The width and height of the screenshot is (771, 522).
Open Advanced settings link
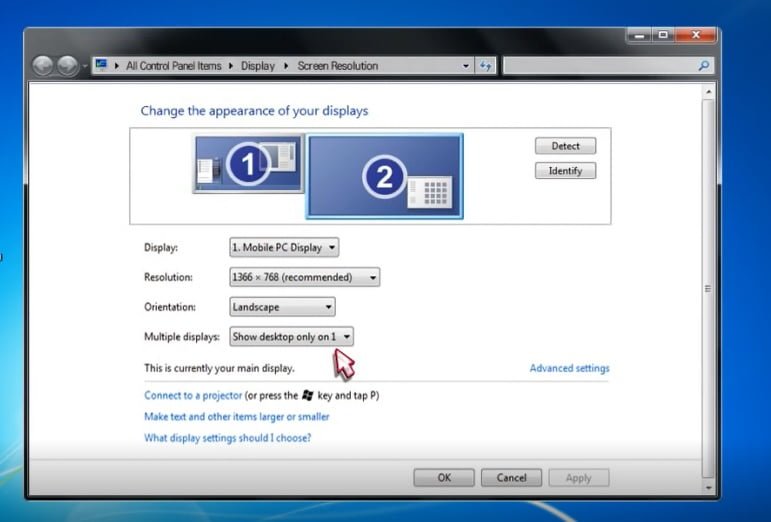point(569,368)
